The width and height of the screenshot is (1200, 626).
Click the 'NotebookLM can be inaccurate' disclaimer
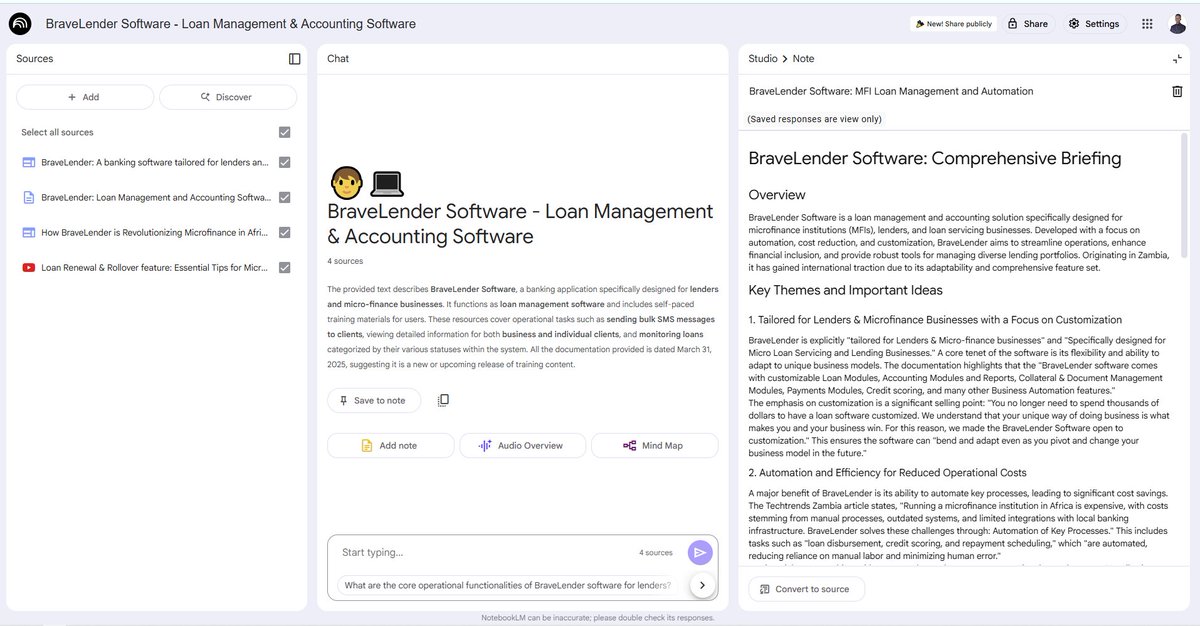[600, 618]
